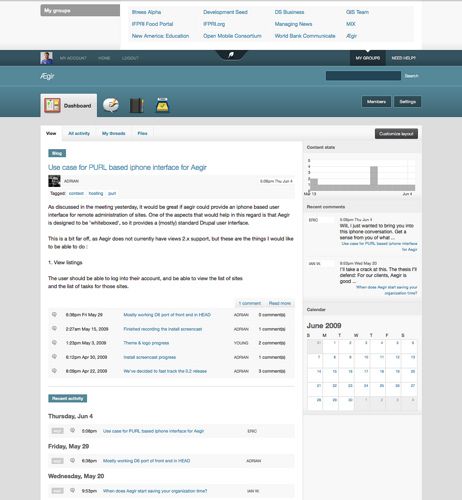Click the Customize layout button

tap(396, 134)
